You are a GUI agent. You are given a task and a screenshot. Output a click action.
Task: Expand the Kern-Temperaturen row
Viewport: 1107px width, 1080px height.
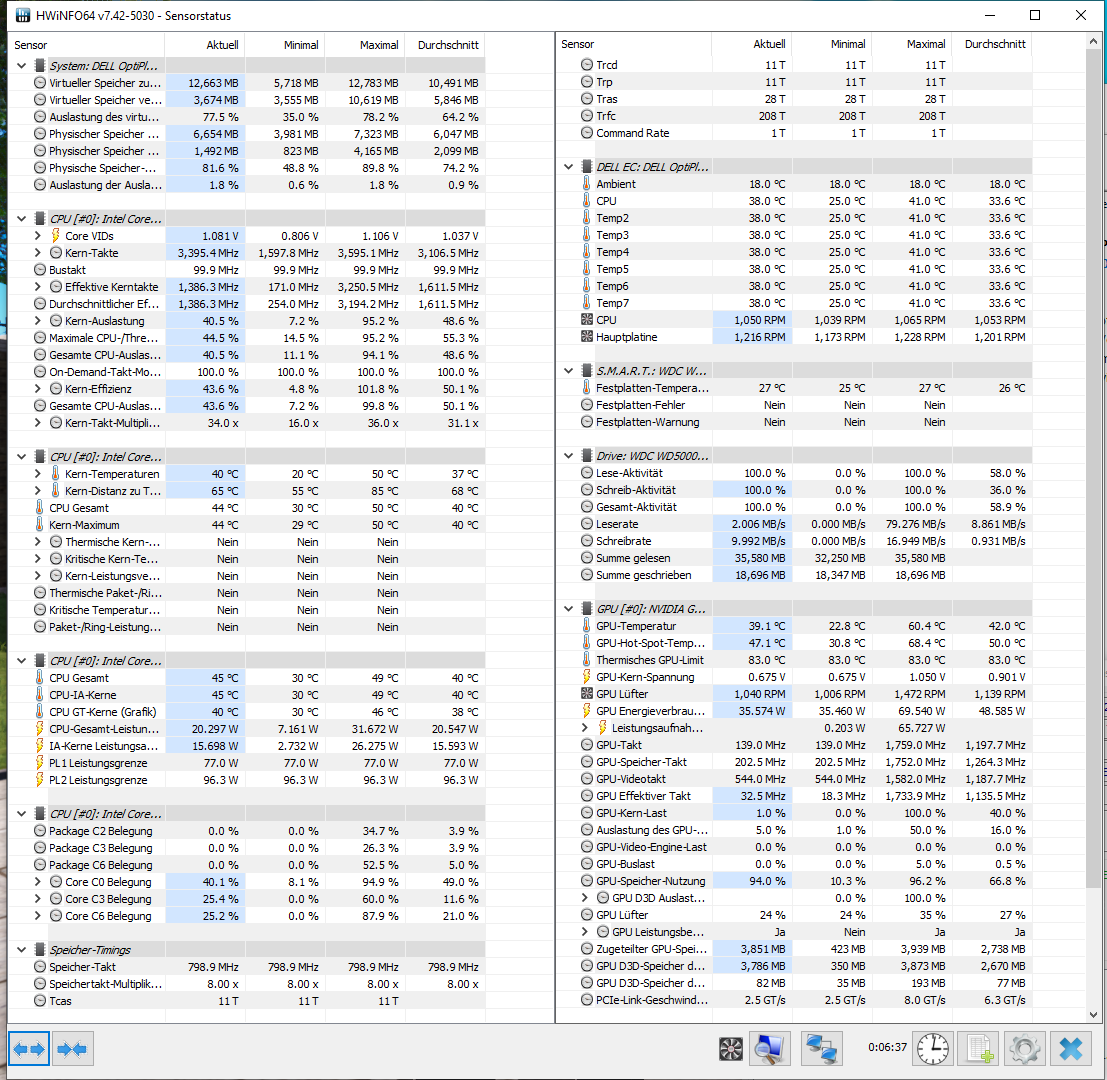coord(37,474)
